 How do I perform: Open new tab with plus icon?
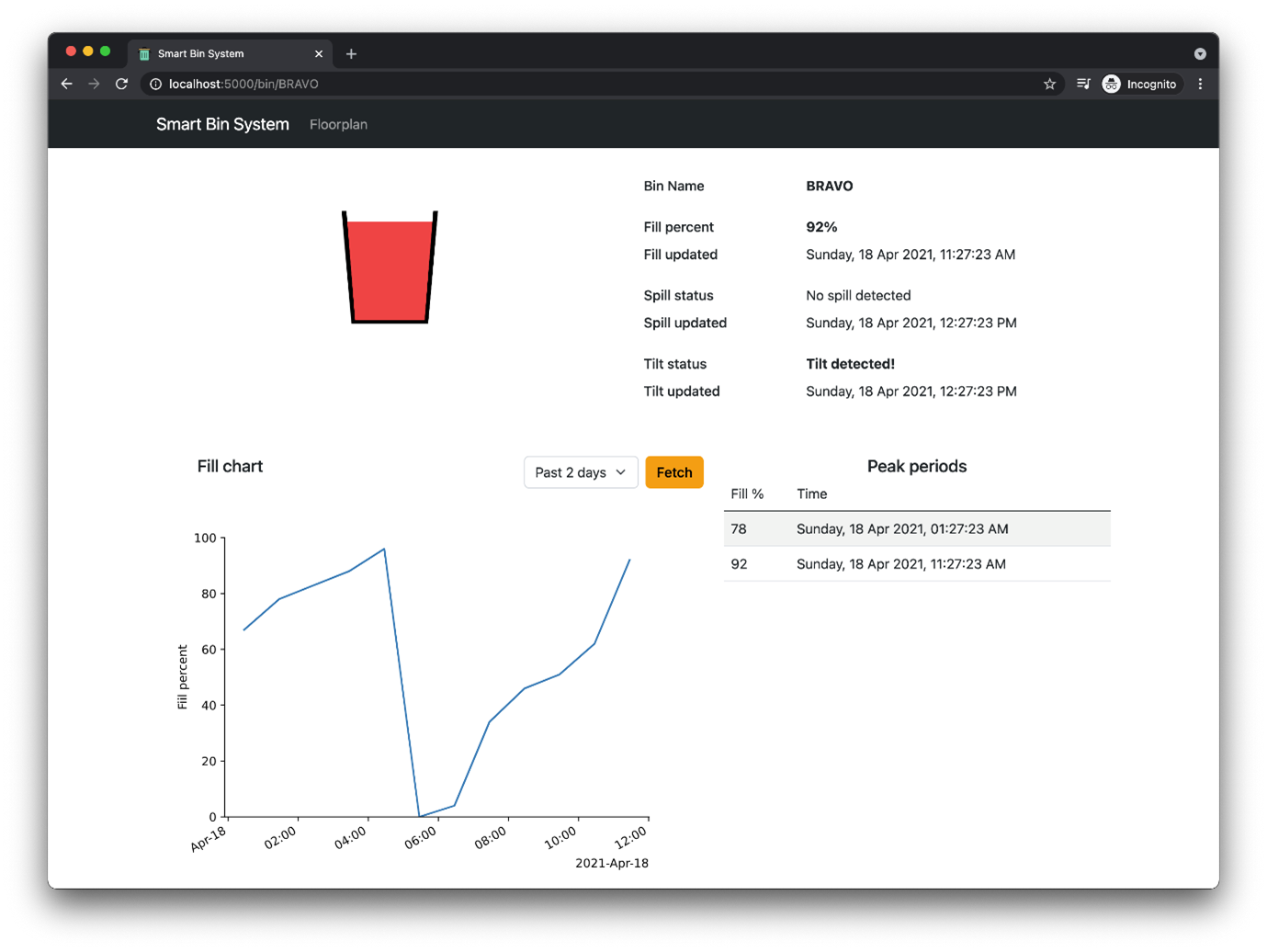coord(351,53)
